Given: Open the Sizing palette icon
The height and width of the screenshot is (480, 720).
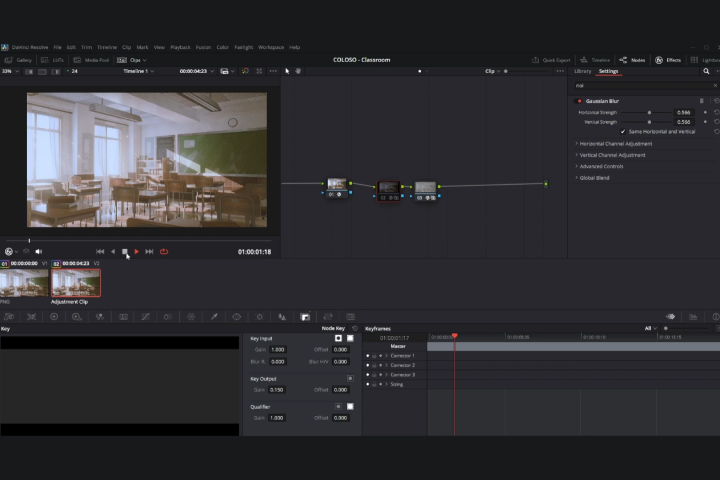Looking at the screenshot, I should [x=328, y=316].
